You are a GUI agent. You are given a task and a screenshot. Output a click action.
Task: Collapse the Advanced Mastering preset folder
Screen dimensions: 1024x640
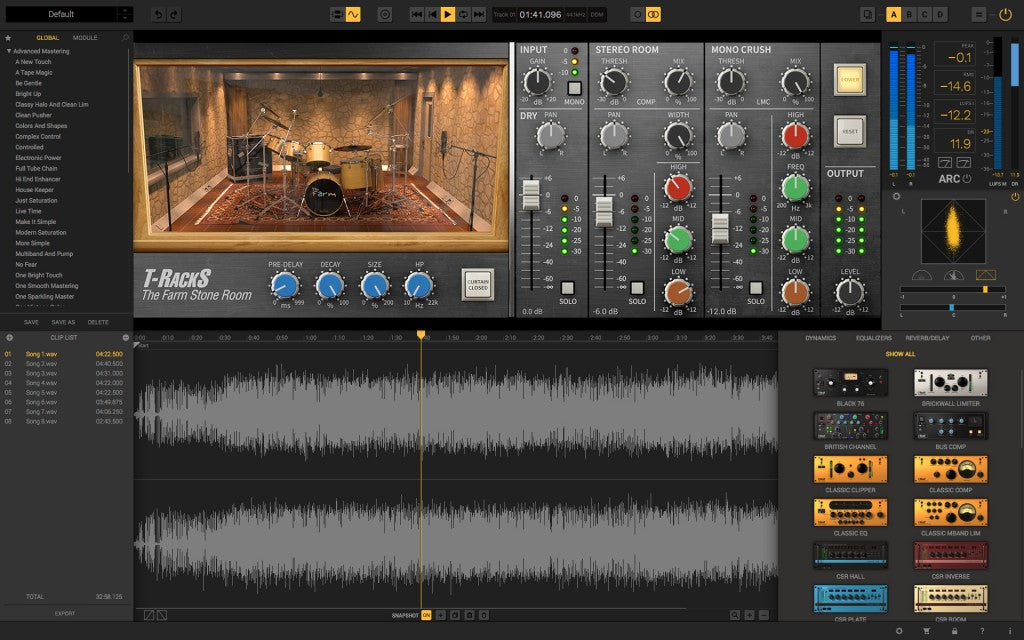click(9, 49)
